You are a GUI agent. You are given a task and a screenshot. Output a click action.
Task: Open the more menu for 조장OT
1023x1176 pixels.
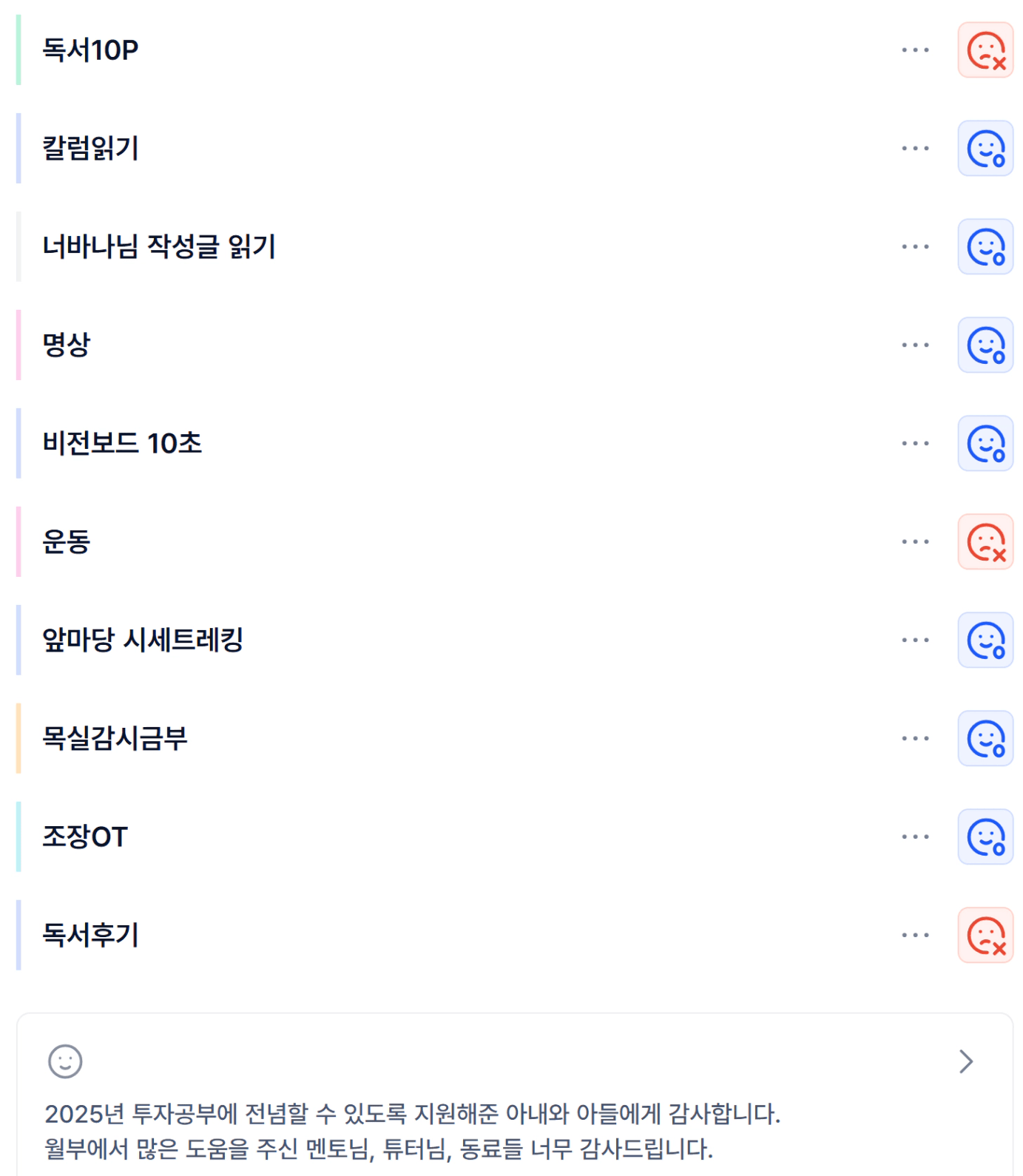pos(915,837)
